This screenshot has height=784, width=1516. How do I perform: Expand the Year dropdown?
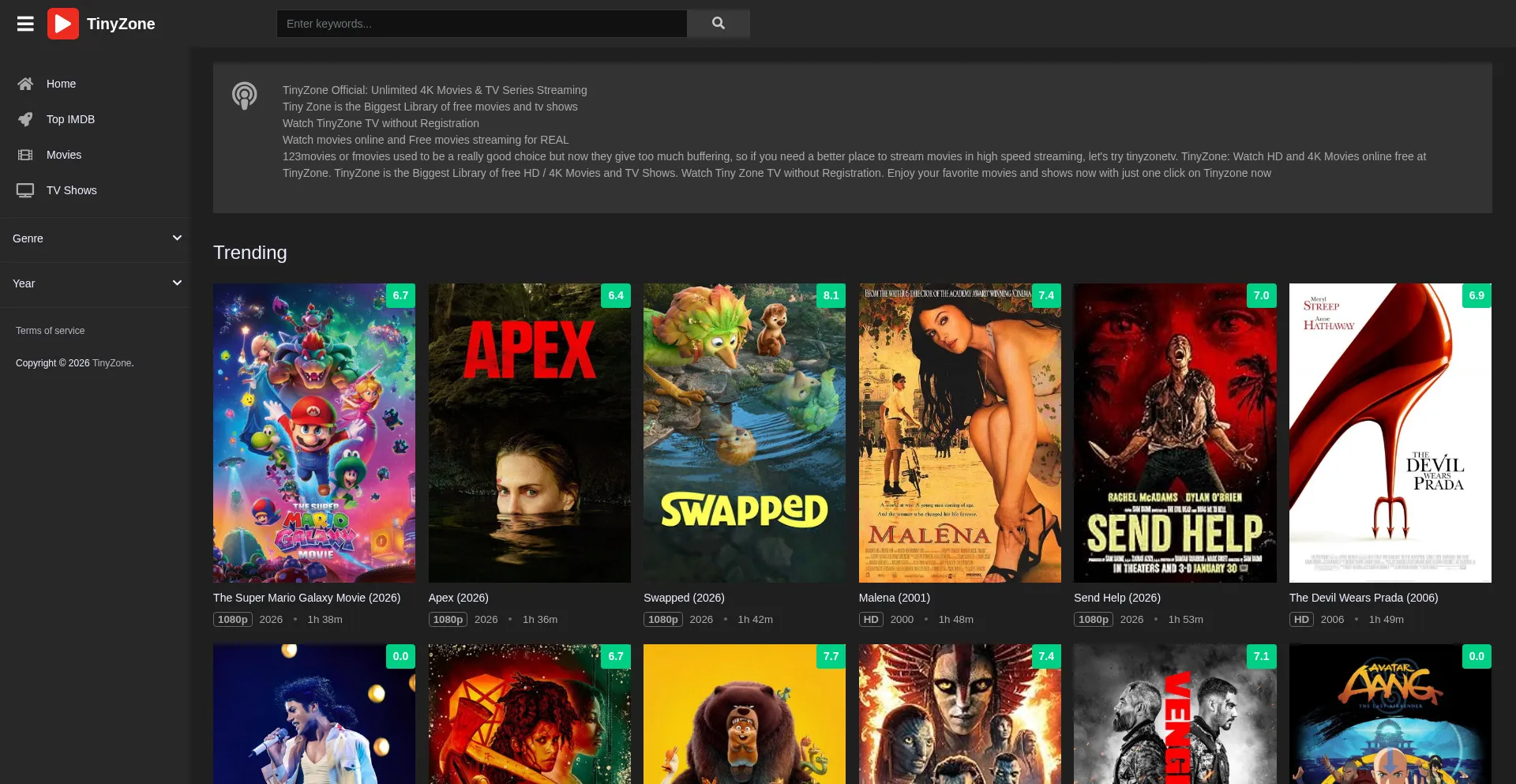(x=95, y=283)
